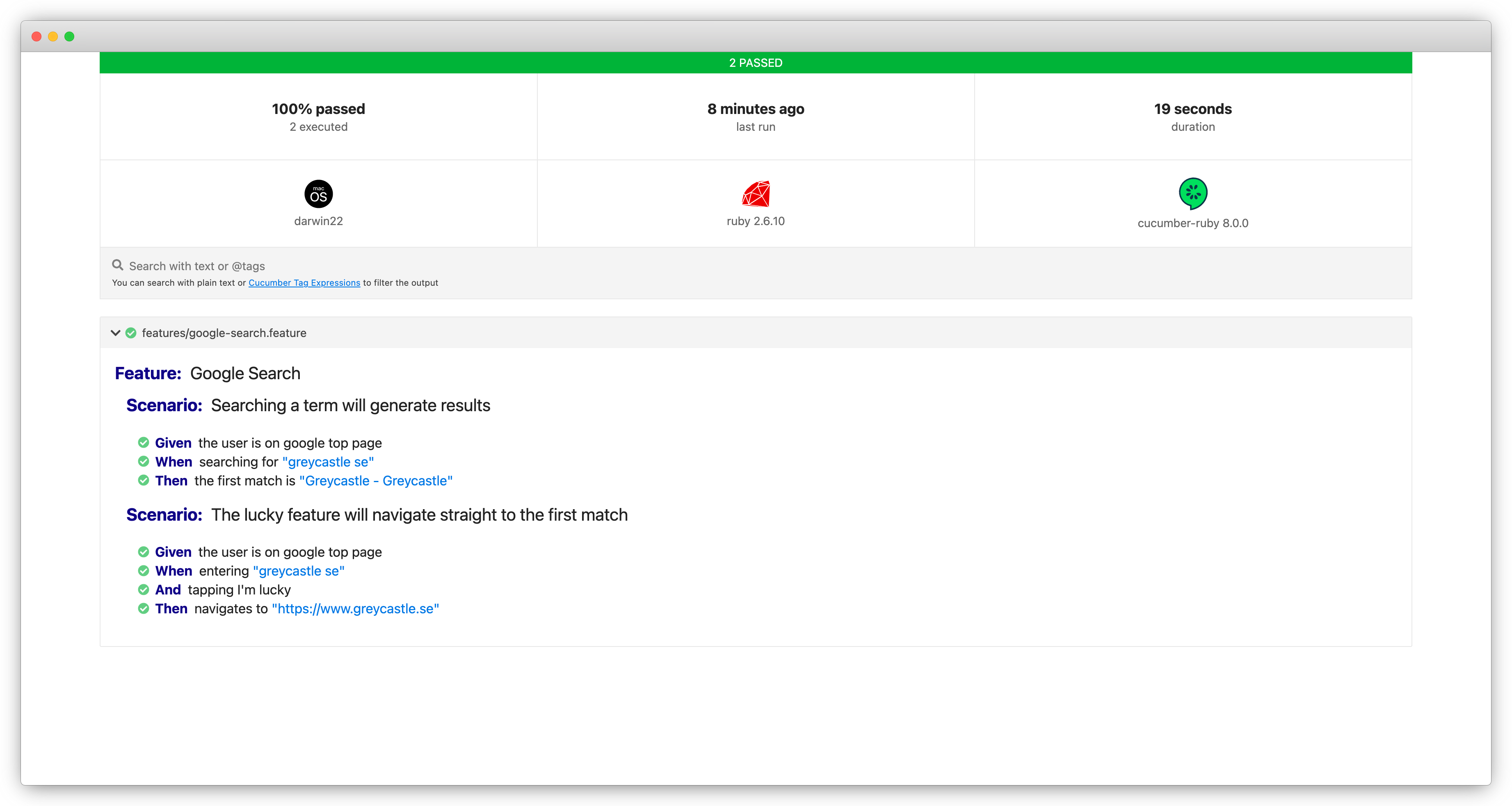Click the checkmark beside 'And tapping I'm lucky'
Screen dimensions: 1512x806
click(143, 590)
